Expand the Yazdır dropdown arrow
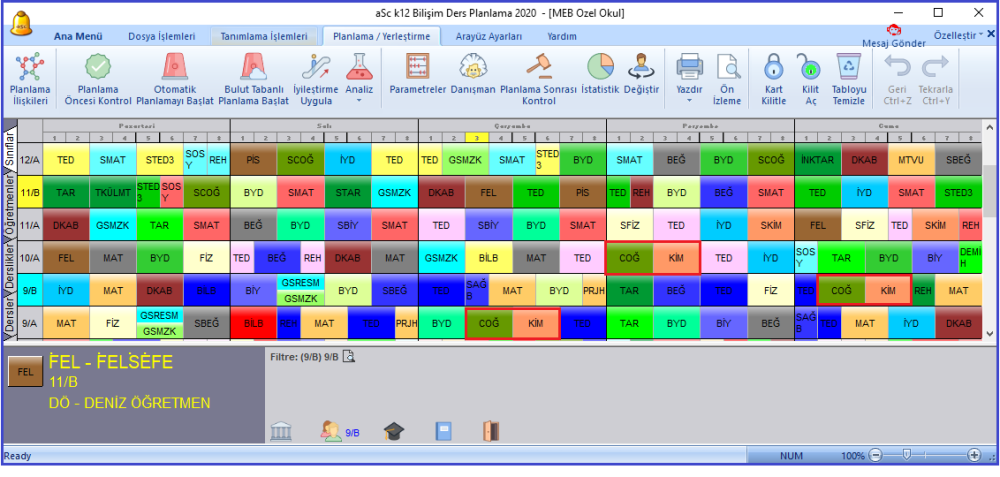The height and width of the screenshot is (477, 1000). click(x=689, y=100)
